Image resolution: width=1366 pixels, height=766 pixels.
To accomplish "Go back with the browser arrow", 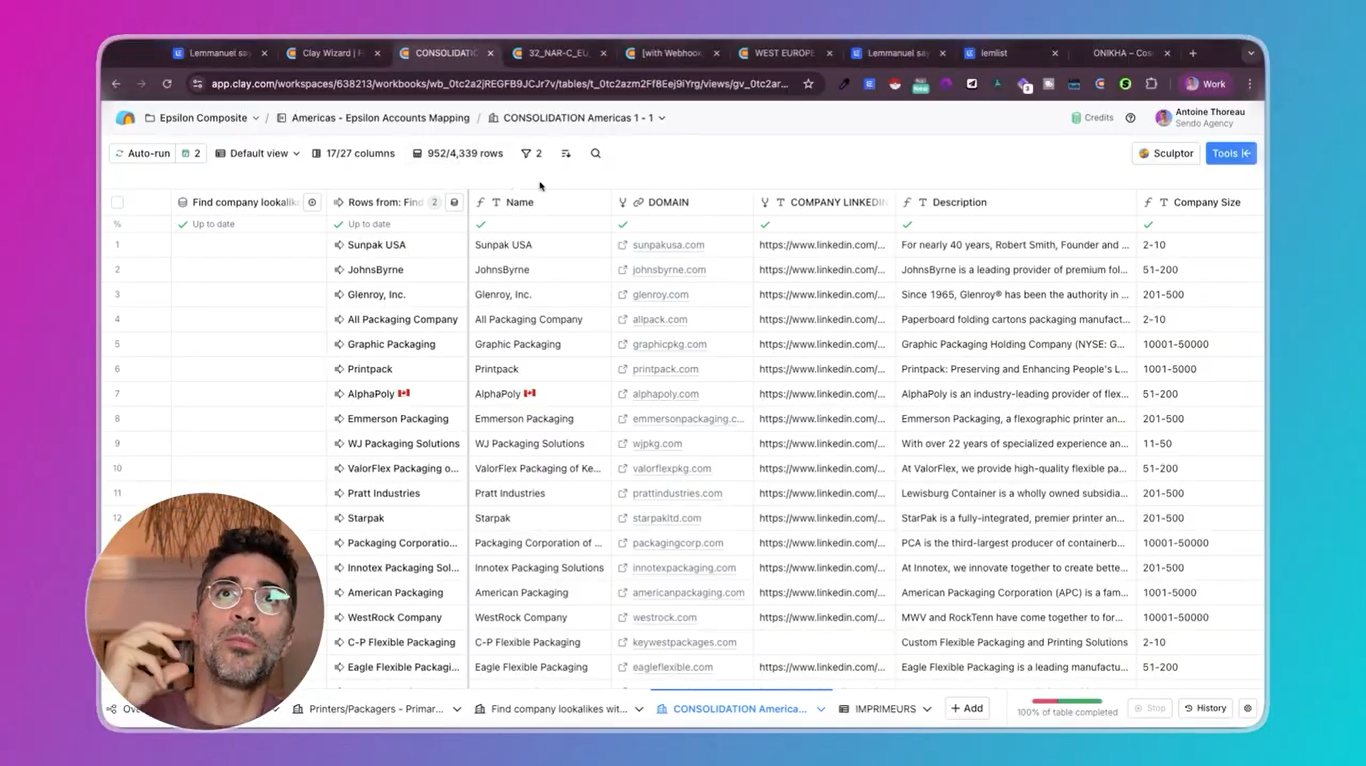I will 116,84.
